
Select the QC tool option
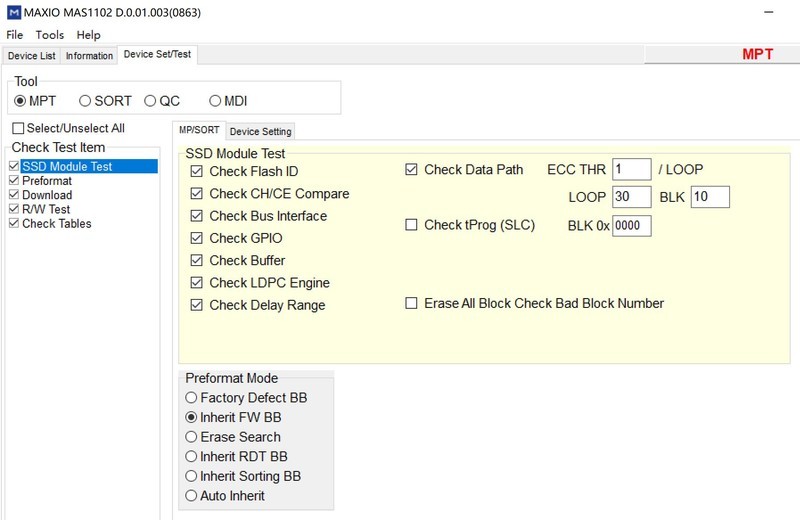point(151,101)
